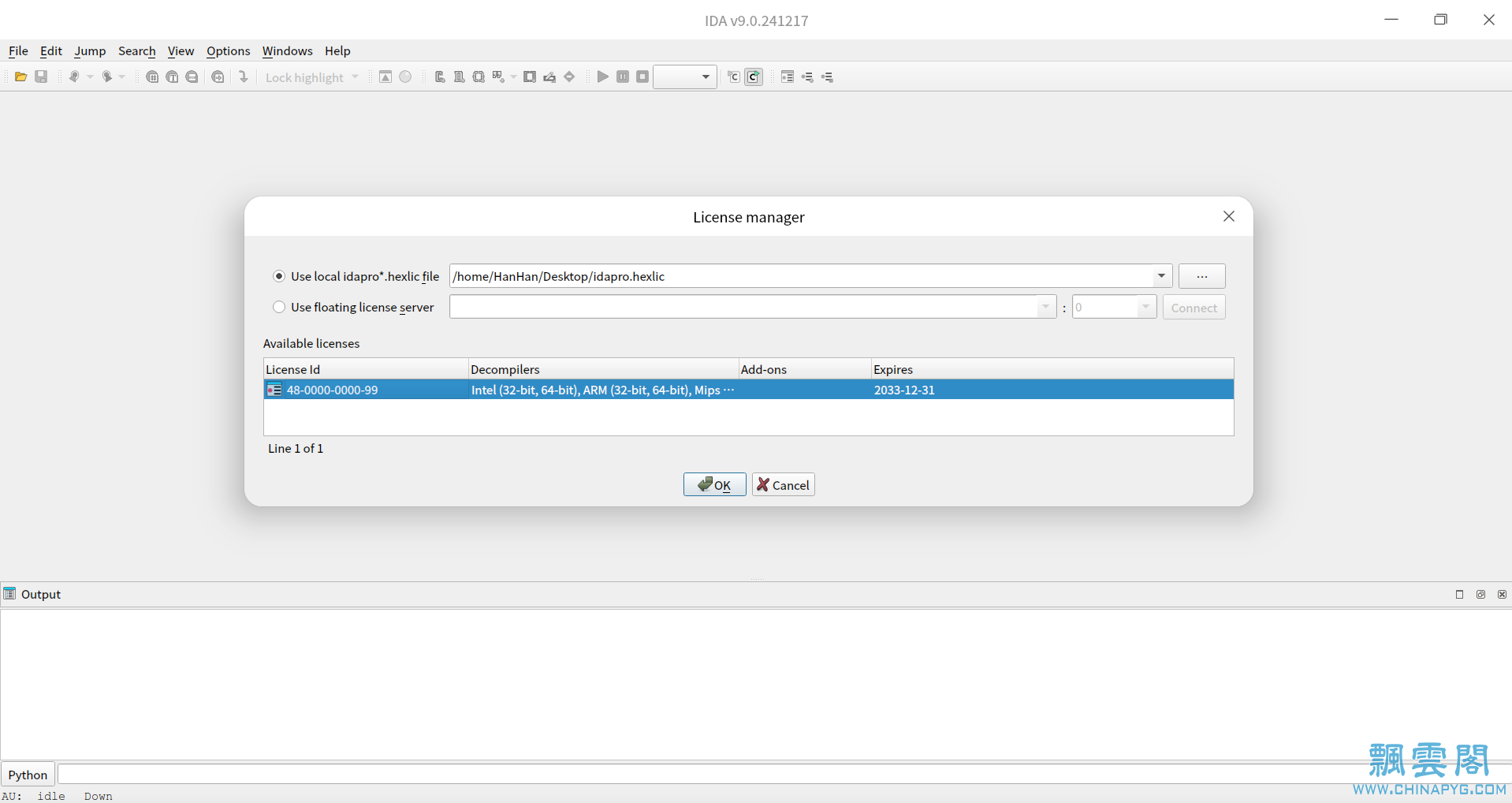Click the Intel (32-bit, 64-bit) decompilers cell
The image size is (1512, 803).
point(603,390)
